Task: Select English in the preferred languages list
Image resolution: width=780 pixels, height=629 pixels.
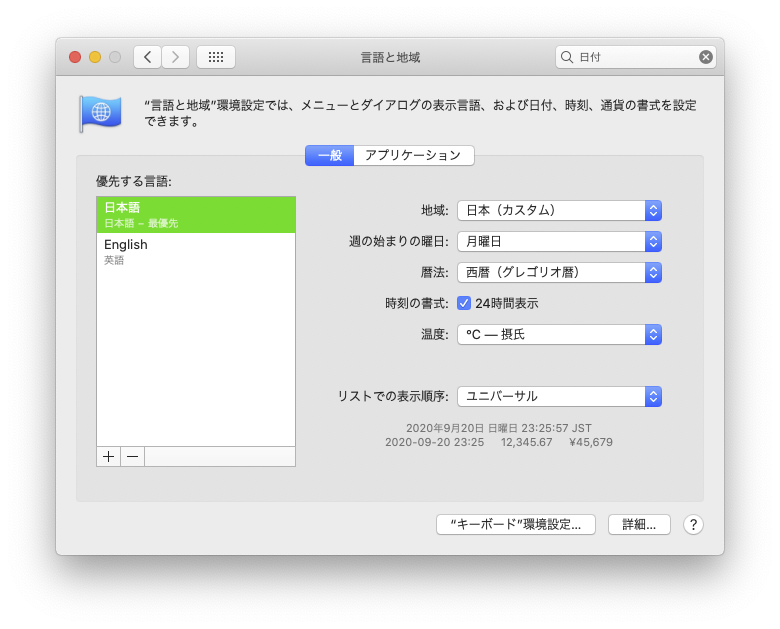Action: (x=196, y=251)
